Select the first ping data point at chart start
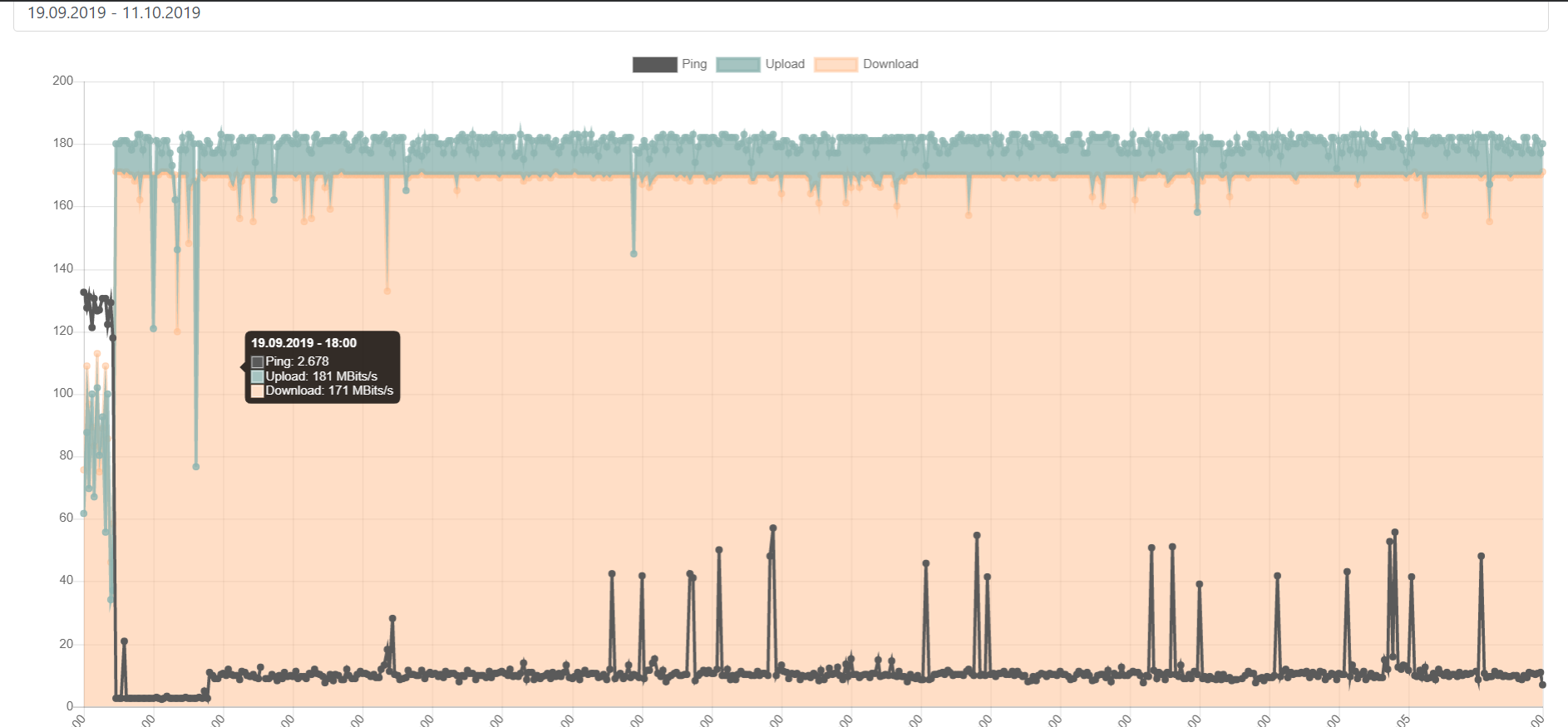1568x727 pixels. [x=83, y=292]
